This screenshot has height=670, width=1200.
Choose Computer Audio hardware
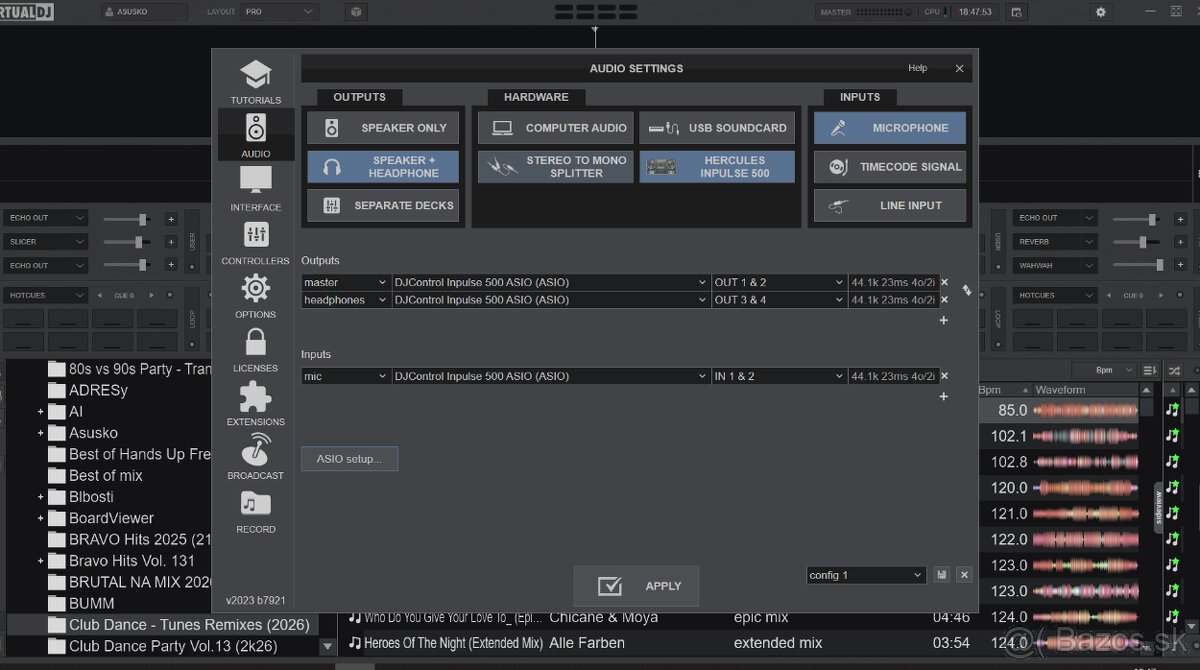(556, 128)
